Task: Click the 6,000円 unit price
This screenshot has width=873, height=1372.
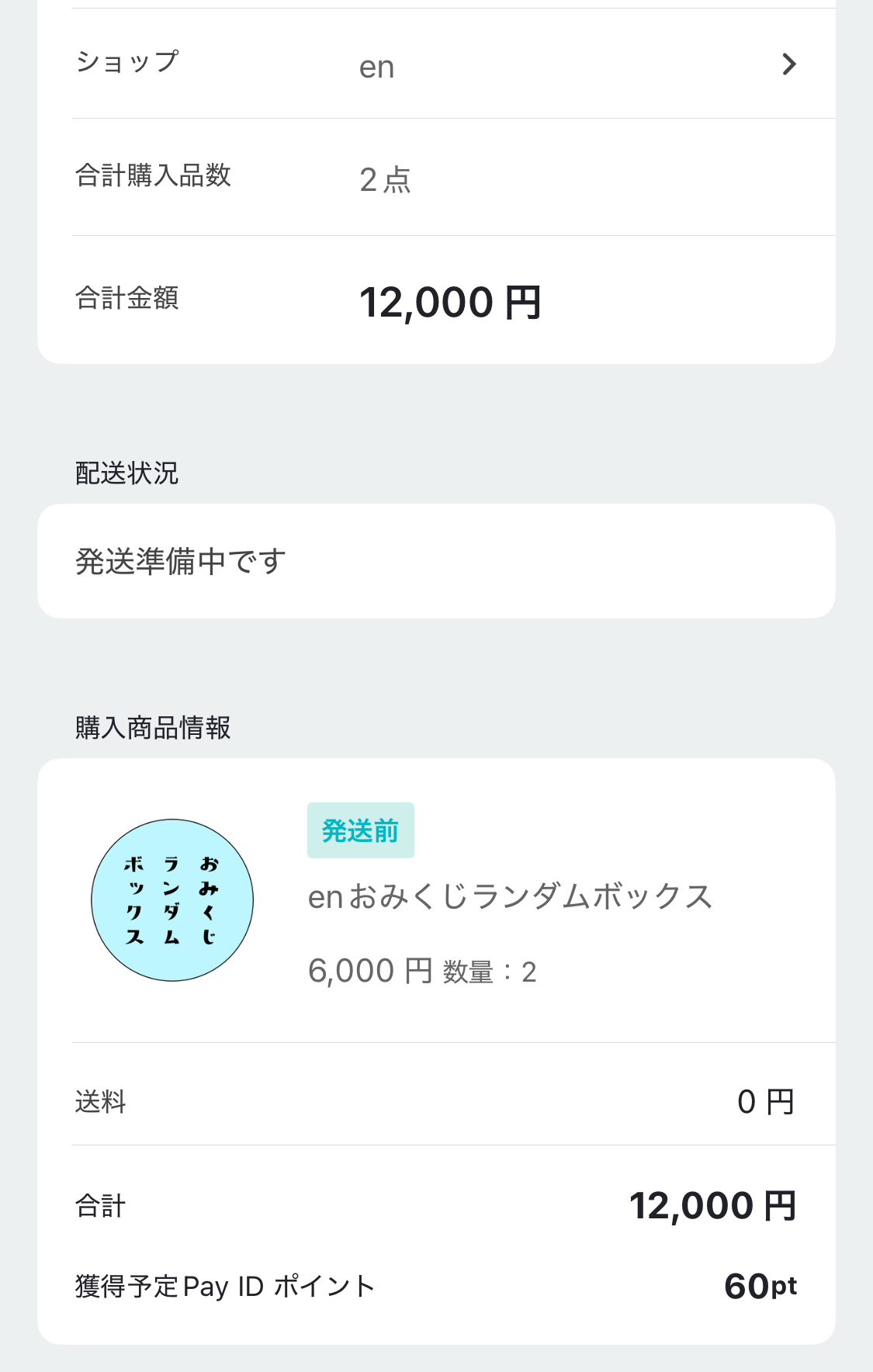Action: 369,971
